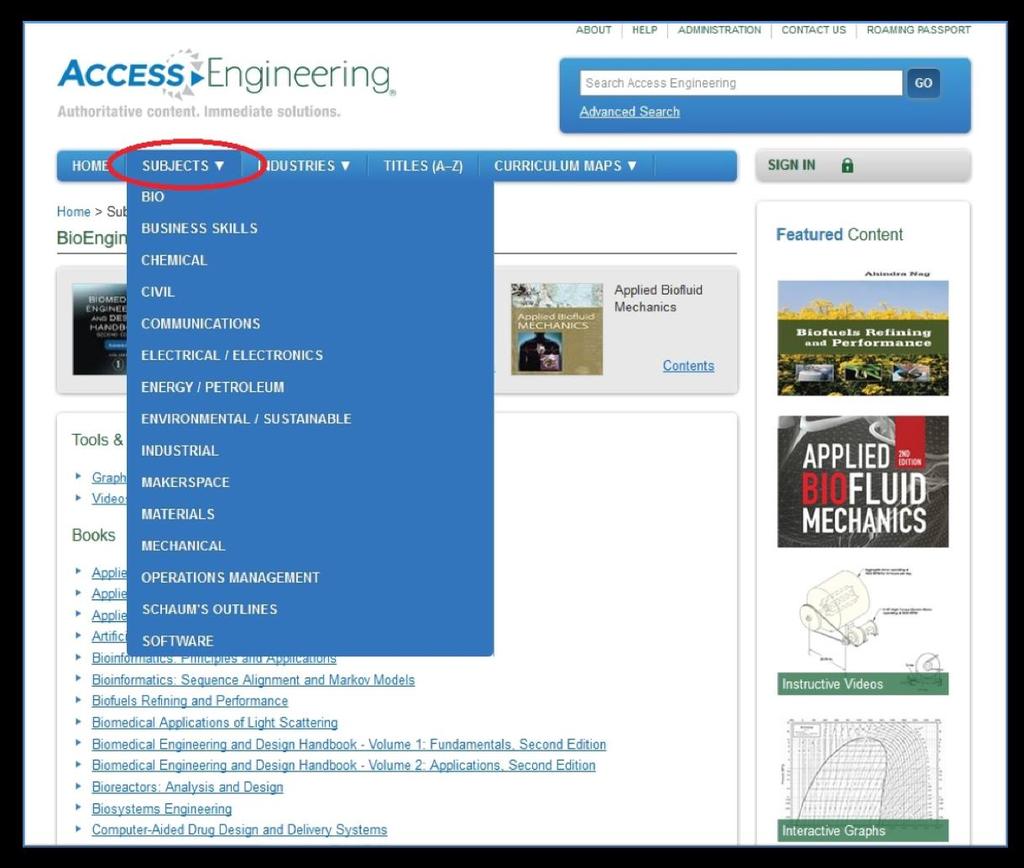
Task: Select Bio from Subjects menu
Action: [153, 197]
